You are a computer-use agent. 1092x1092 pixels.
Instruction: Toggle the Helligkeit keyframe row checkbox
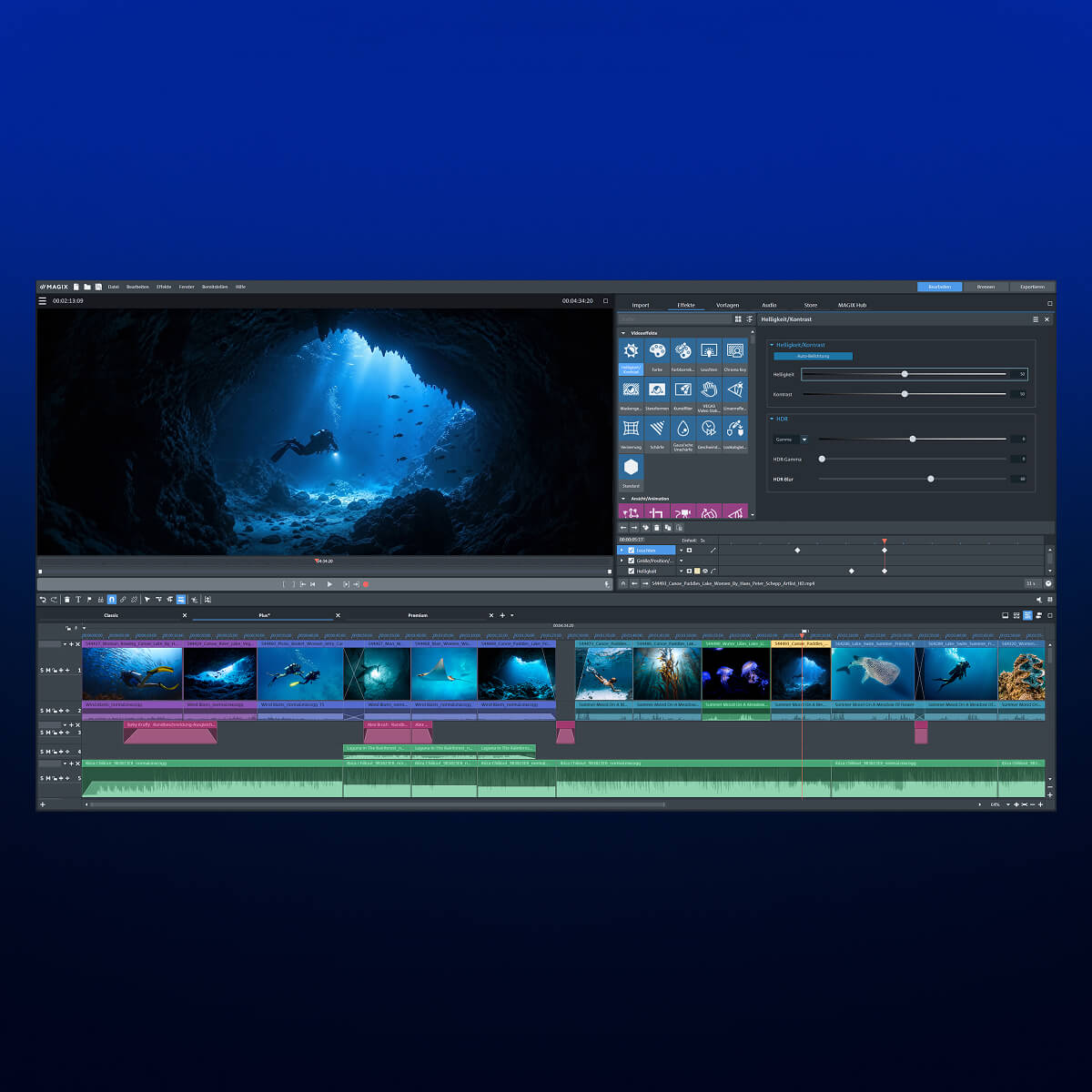pyautogui.click(x=632, y=571)
